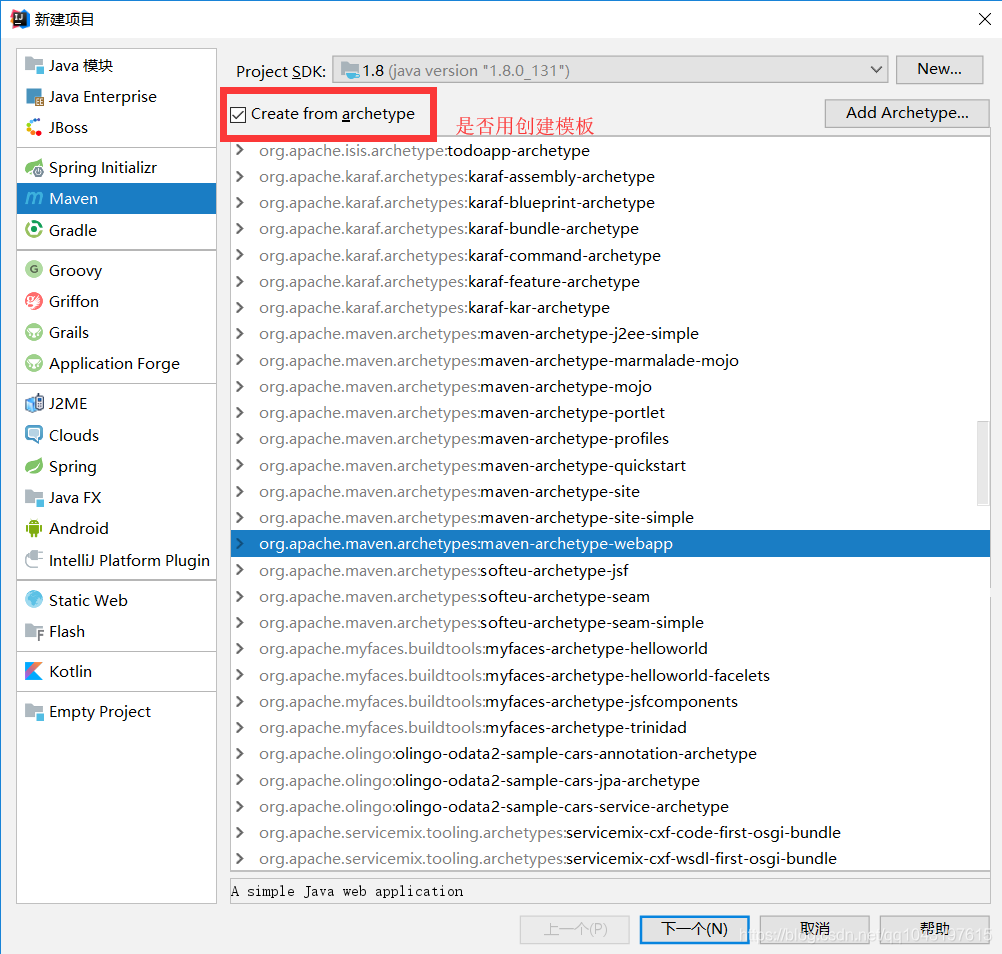Click the Gradle icon
The height and width of the screenshot is (954, 1002).
pos(34,229)
